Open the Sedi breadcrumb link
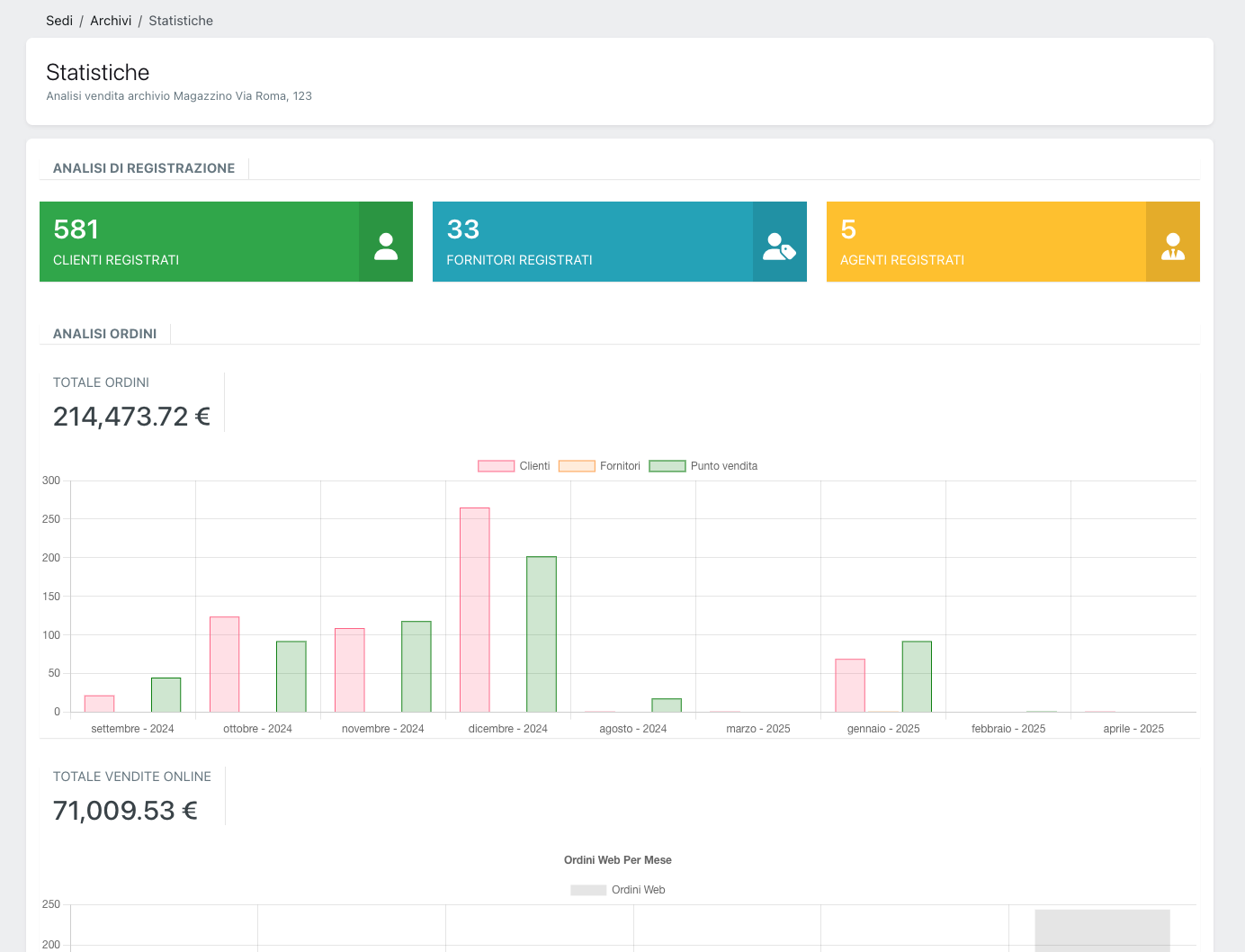Screen dimensions: 1245x952 [59, 21]
